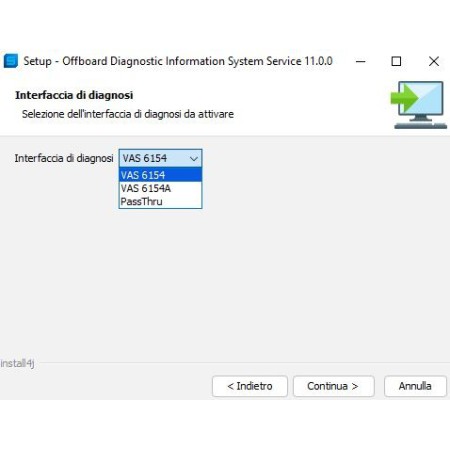Pick PassThru as the diagnostic interface
Screen dimensions: 450x450
click(160, 201)
